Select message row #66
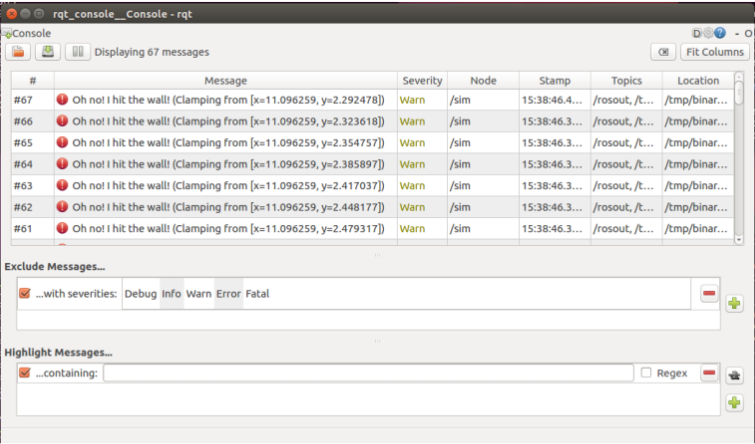Viewport: 755px width, 444px height. [373, 121]
